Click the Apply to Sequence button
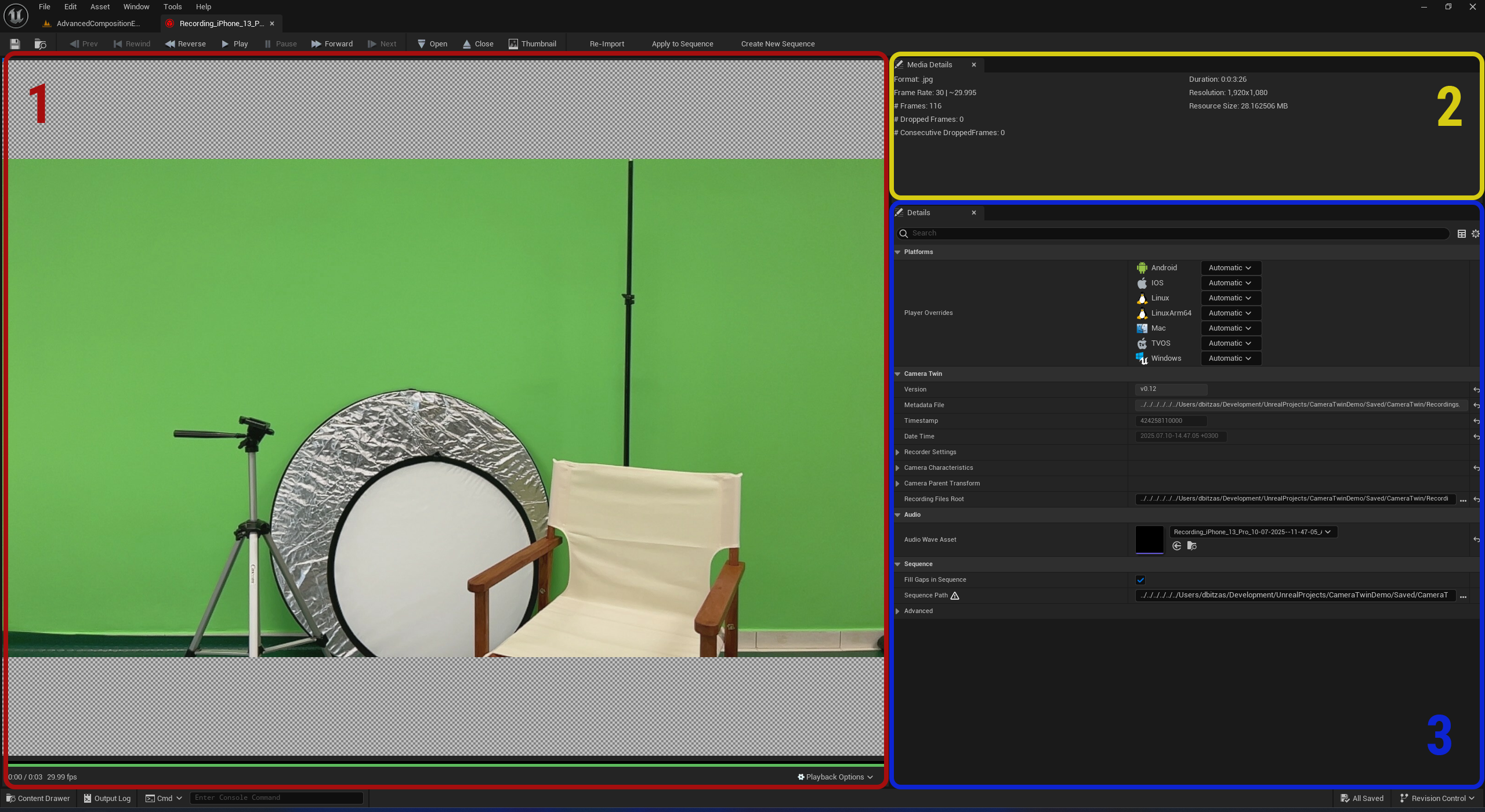1485x812 pixels. coord(682,44)
